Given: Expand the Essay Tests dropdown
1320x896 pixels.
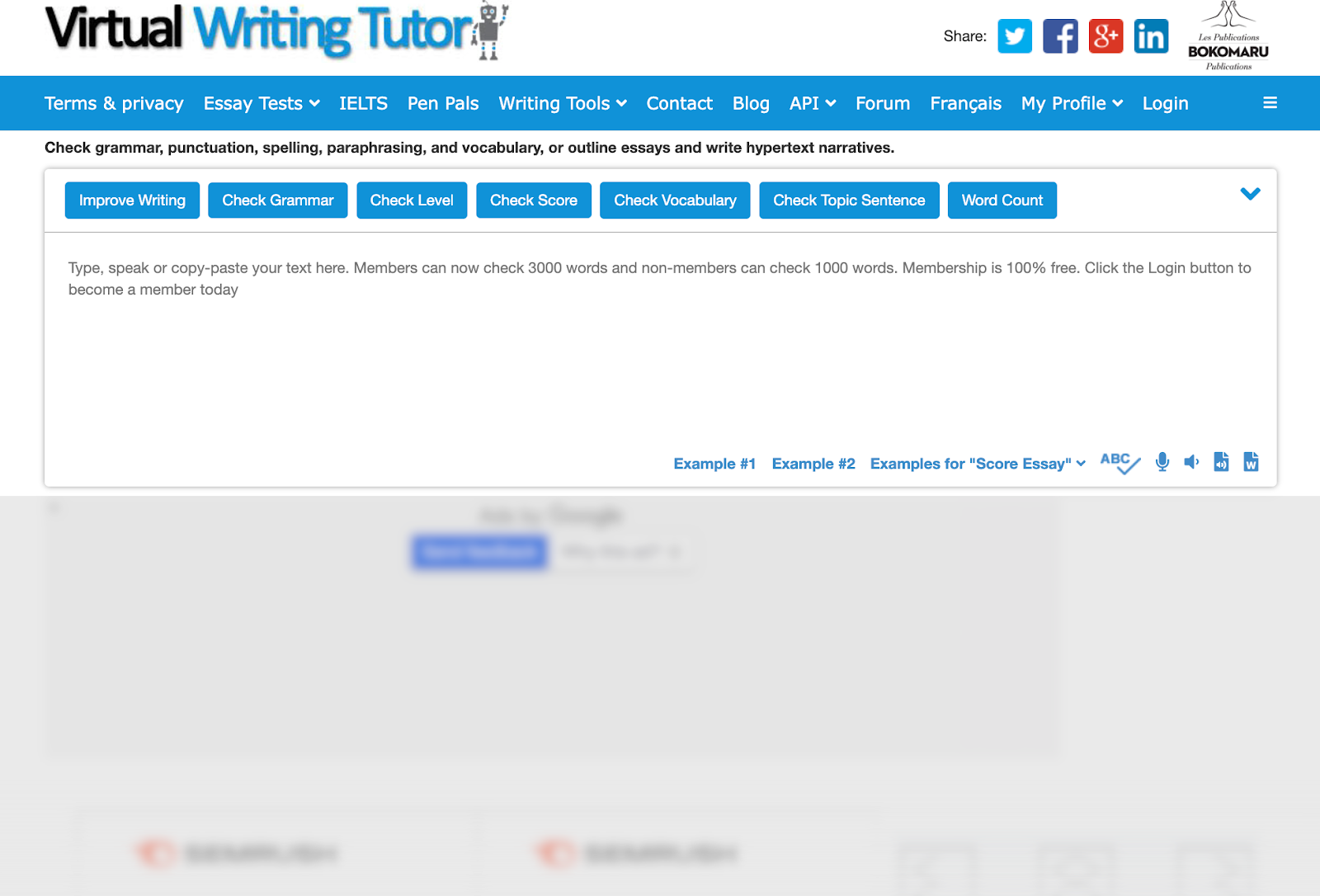Looking at the screenshot, I should pyautogui.click(x=262, y=103).
